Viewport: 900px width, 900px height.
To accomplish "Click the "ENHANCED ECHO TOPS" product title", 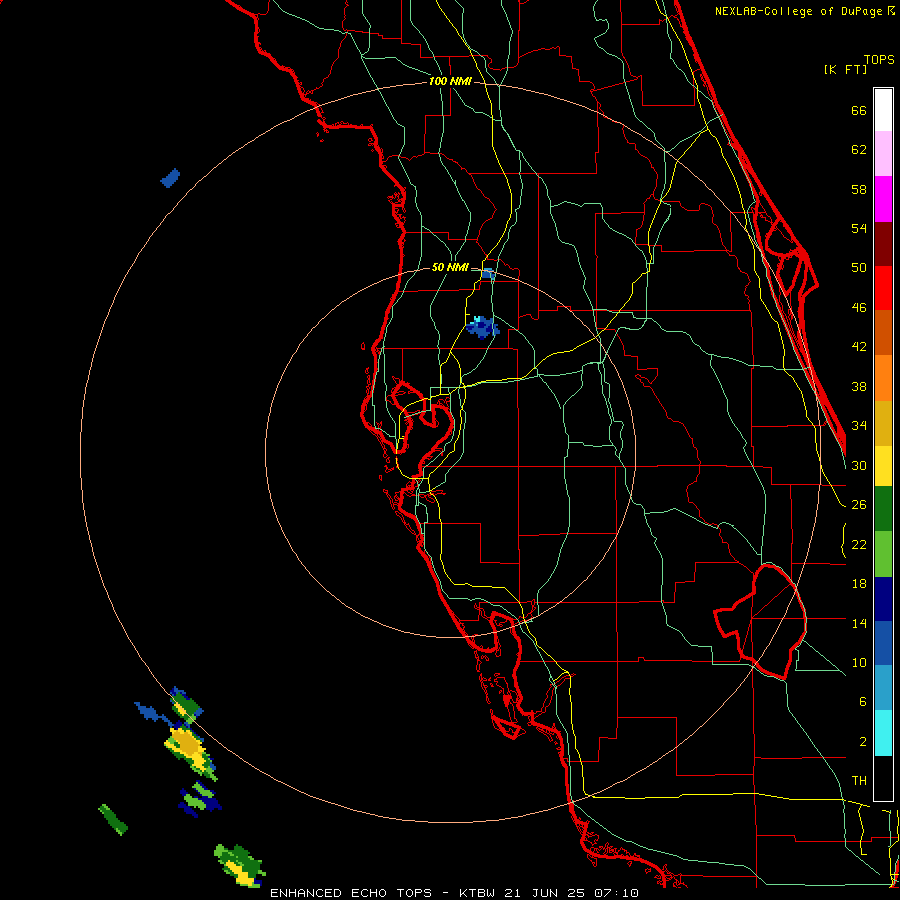I will [351, 893].
